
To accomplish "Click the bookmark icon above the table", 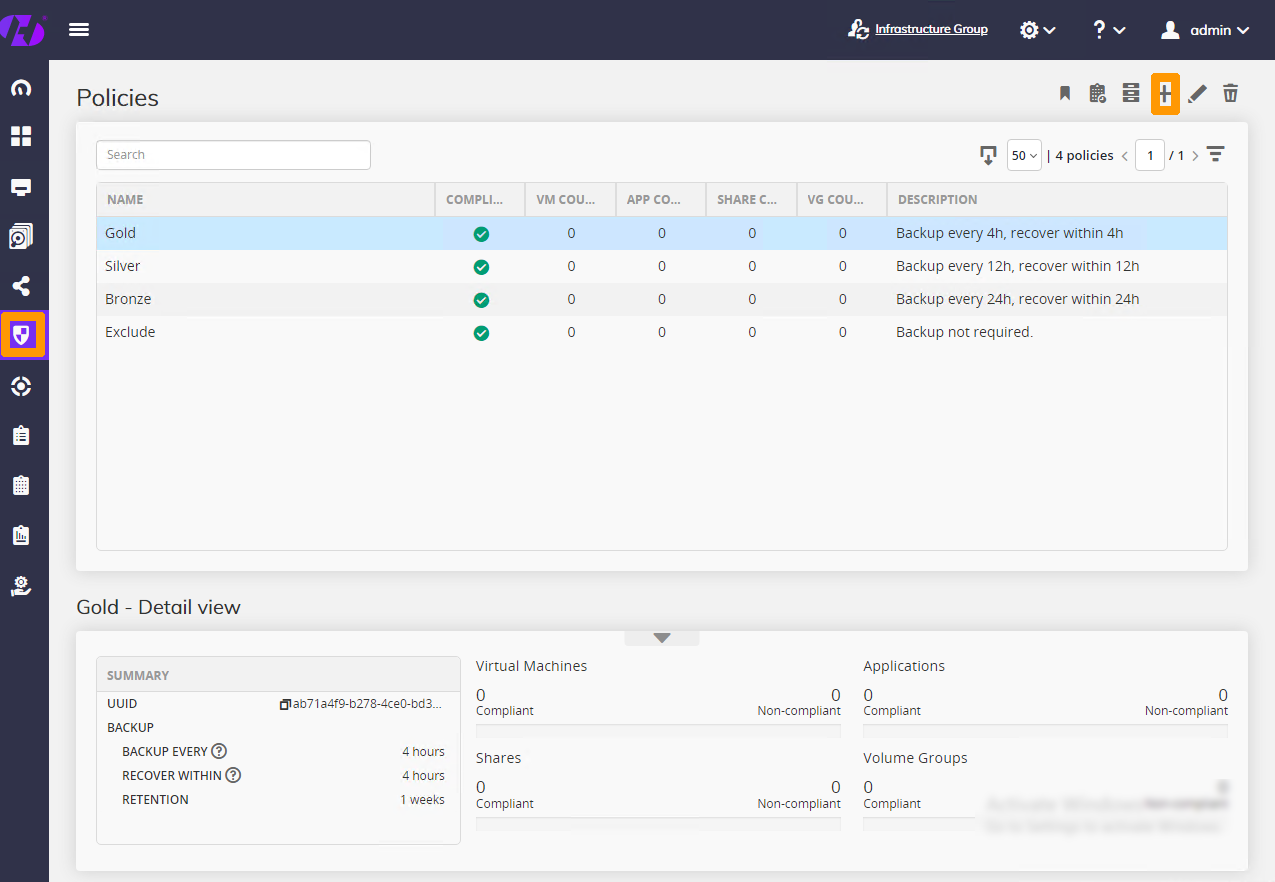I will pos(1065,94).
